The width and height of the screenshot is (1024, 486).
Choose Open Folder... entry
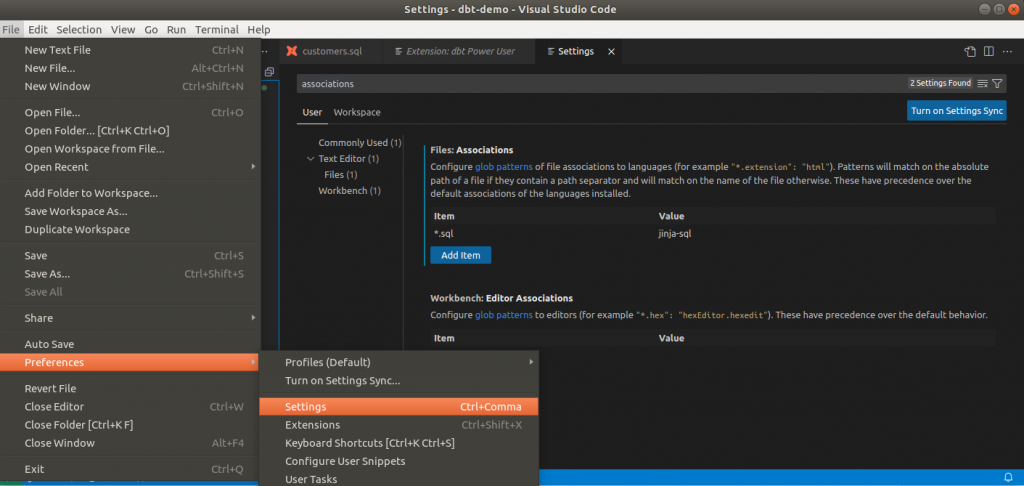130,131
